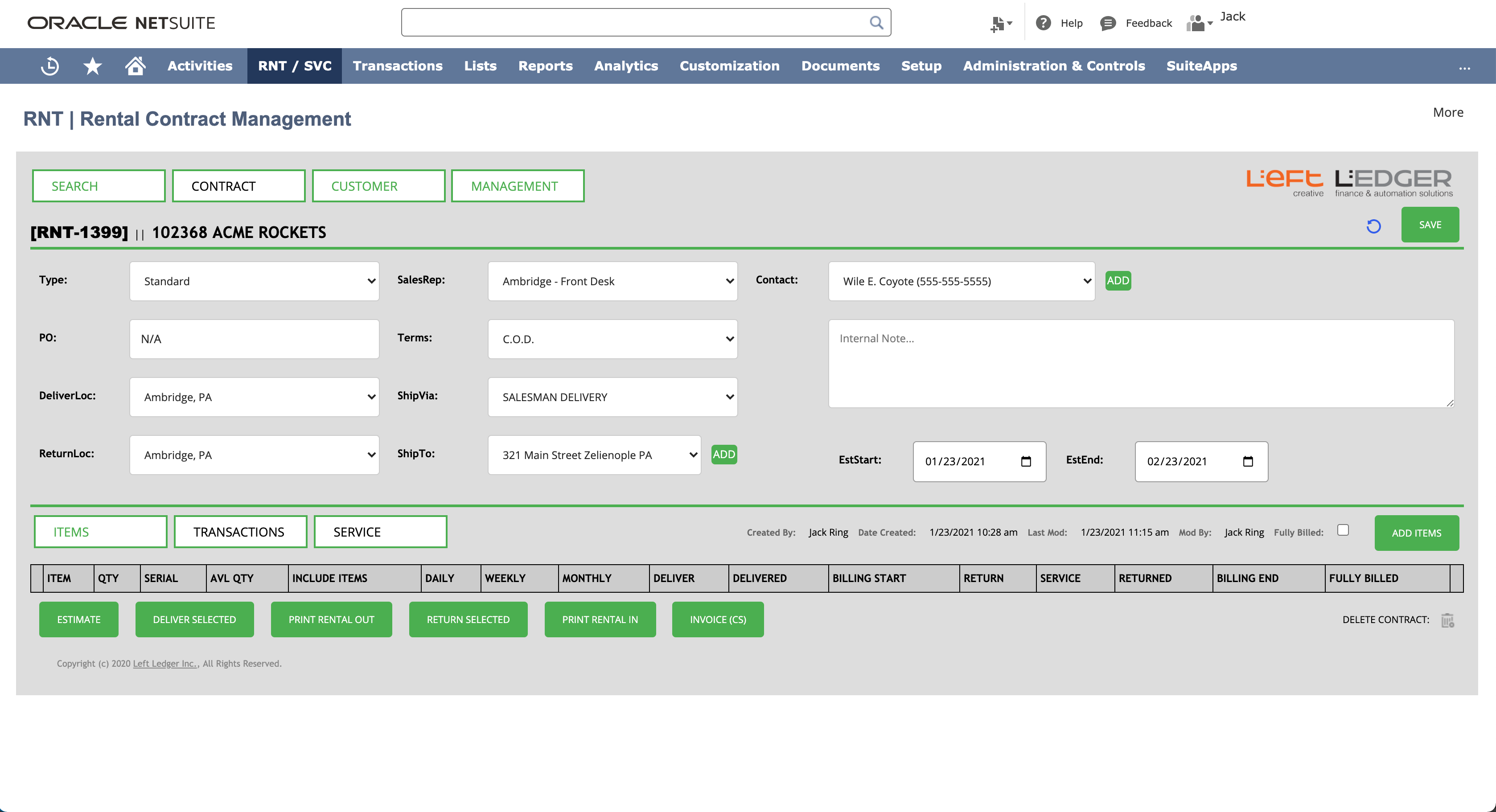Open the Feedback speech bubble icon
The height and width of the screenshot is (812, 1496).
(x=1107, y=23)
